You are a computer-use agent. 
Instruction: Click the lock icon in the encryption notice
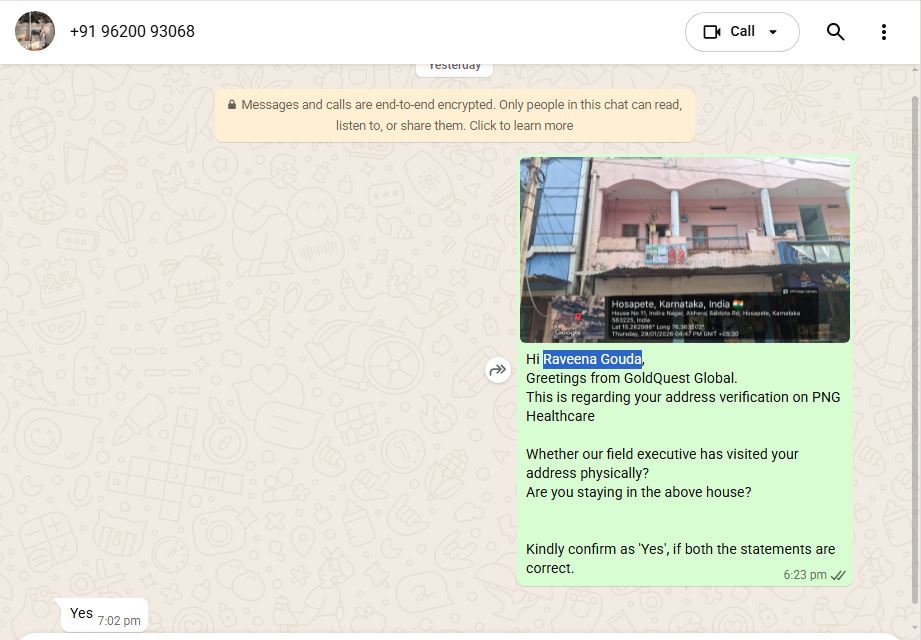coord(232,105)
